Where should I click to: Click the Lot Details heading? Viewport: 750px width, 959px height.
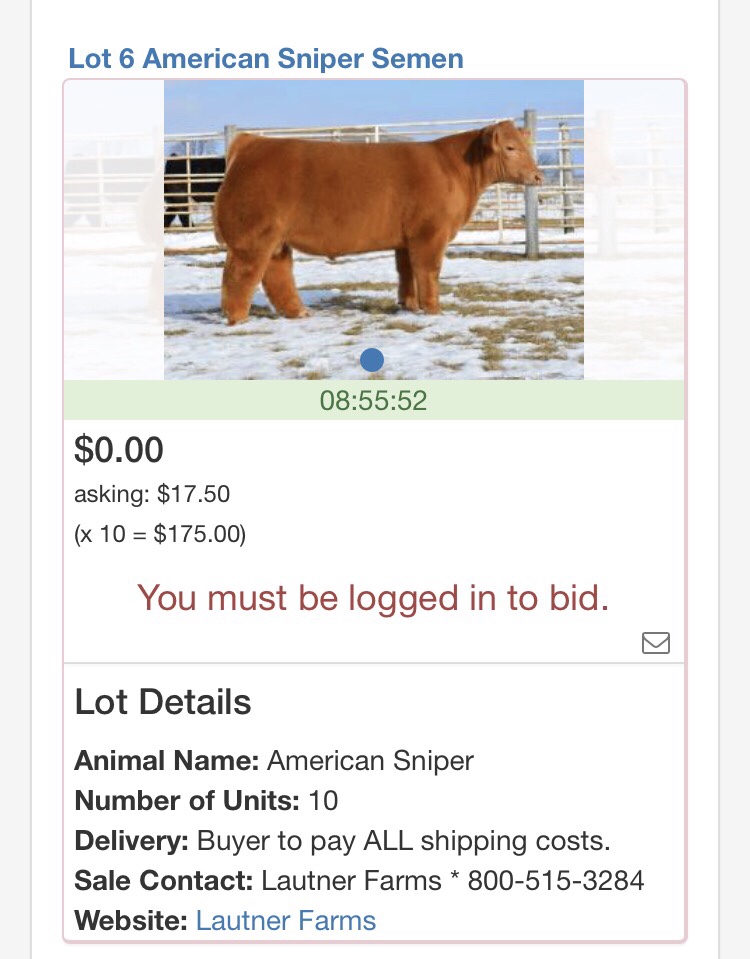(x=163, y=702)
